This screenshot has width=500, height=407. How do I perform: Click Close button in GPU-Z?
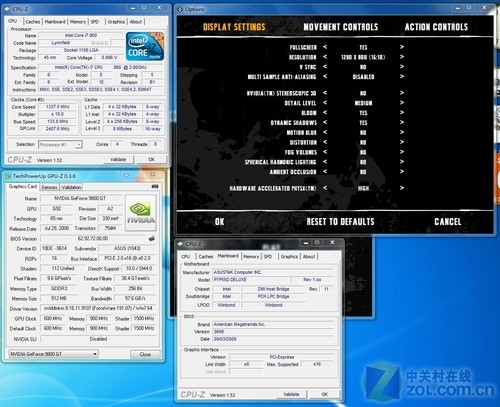pos(145,354)
